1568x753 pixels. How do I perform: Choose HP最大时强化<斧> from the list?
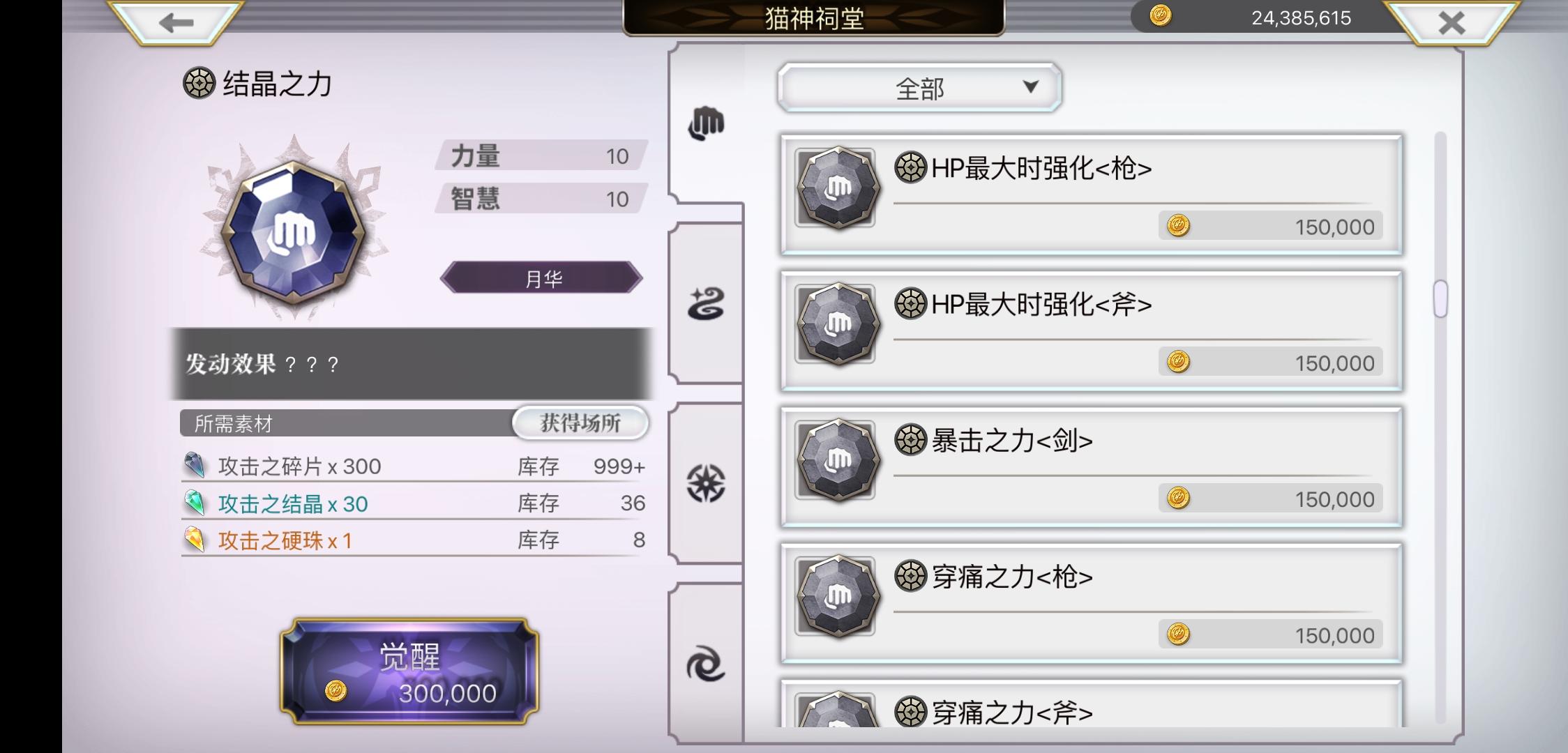(x=1091, y=331)
